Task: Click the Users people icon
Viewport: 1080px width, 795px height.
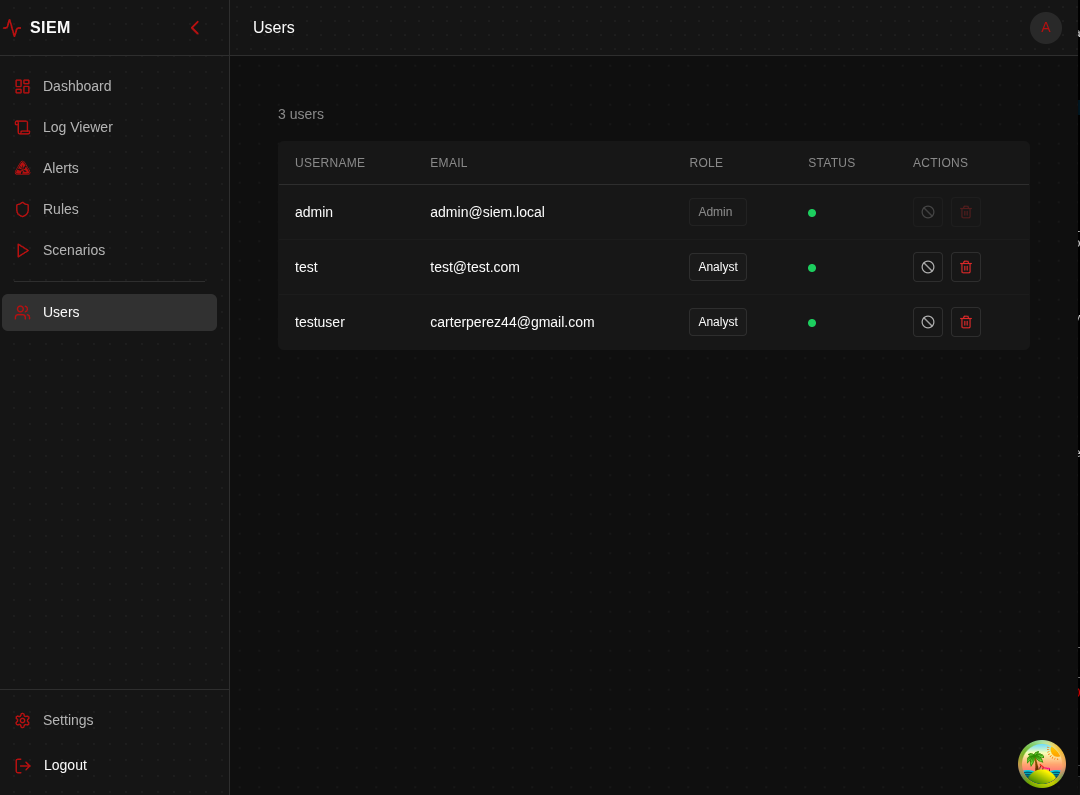Action: coord(23,312)
